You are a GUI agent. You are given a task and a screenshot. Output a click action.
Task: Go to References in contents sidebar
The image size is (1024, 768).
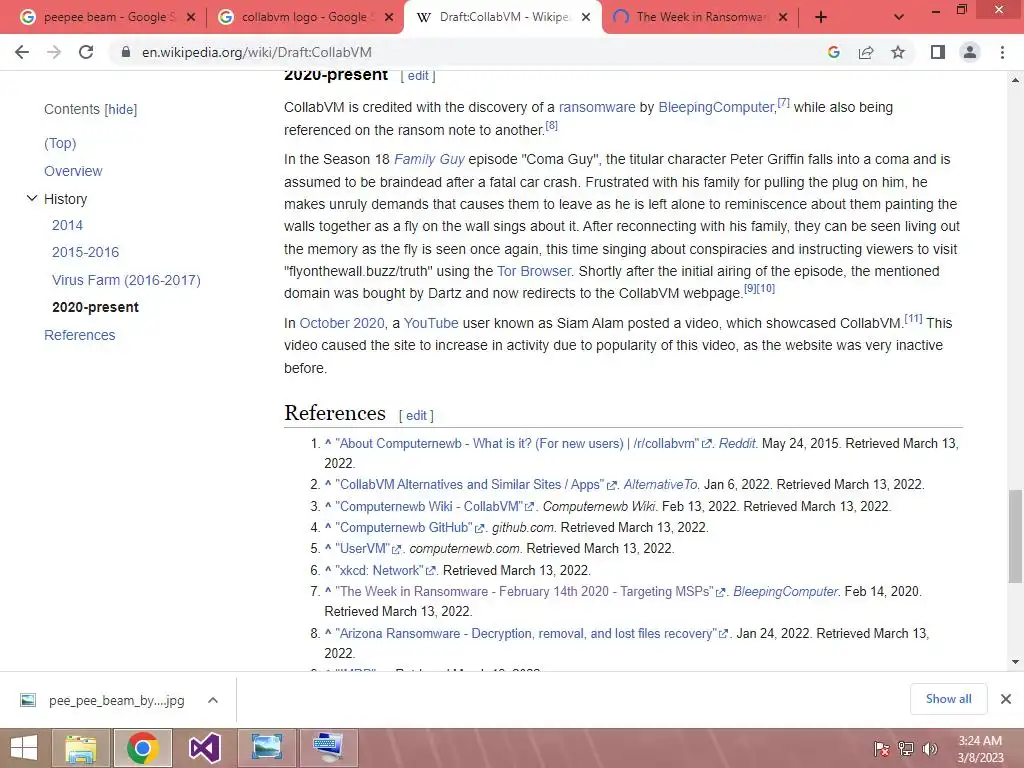coord(80,335)
